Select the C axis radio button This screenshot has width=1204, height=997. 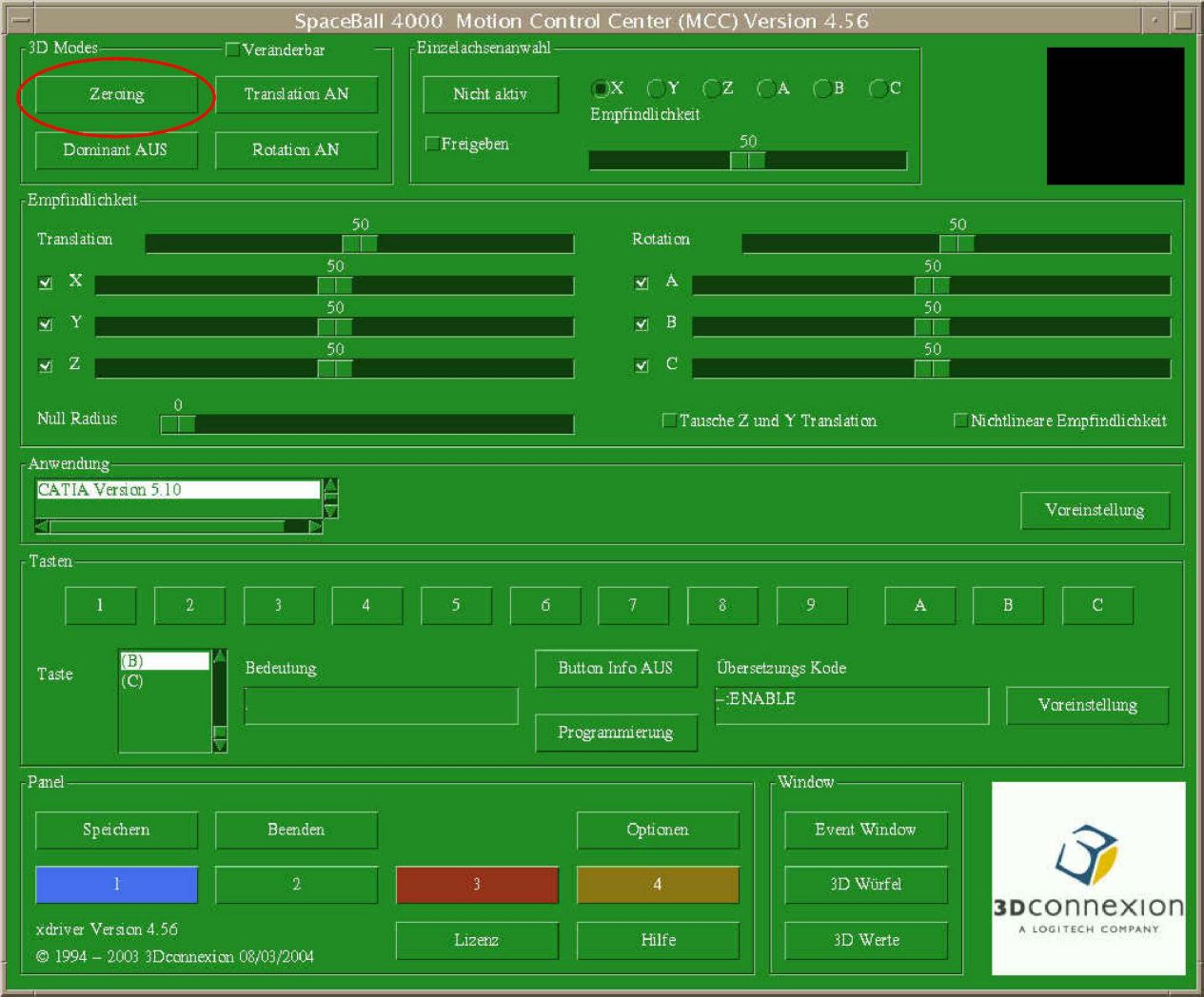click(x=878, y=88)
